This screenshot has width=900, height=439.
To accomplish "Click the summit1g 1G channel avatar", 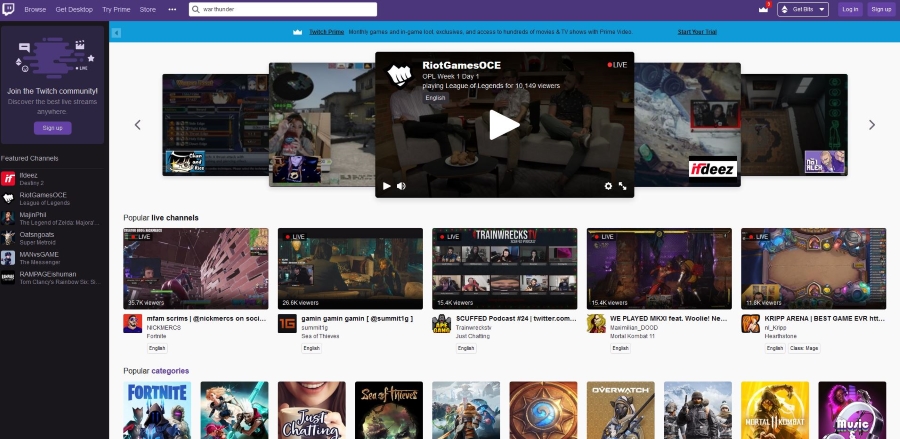I will 287,323.
